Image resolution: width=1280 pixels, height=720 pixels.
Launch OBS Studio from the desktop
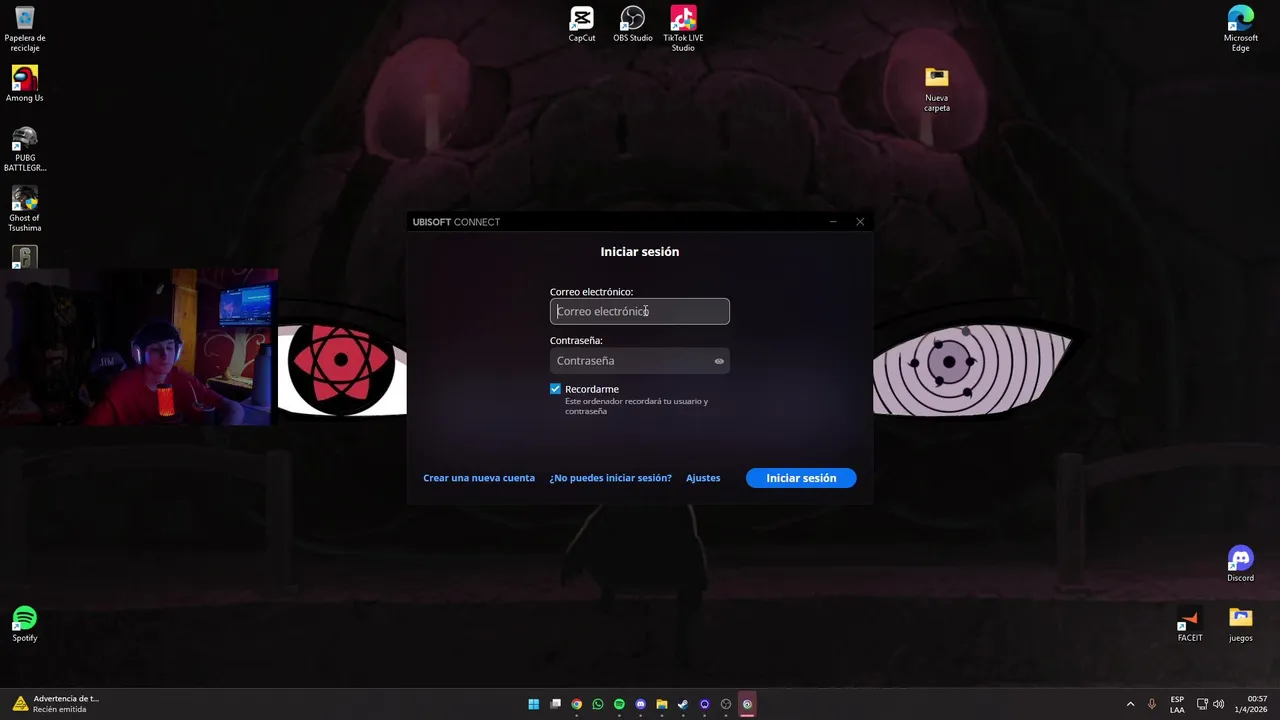tap(633, 25)
